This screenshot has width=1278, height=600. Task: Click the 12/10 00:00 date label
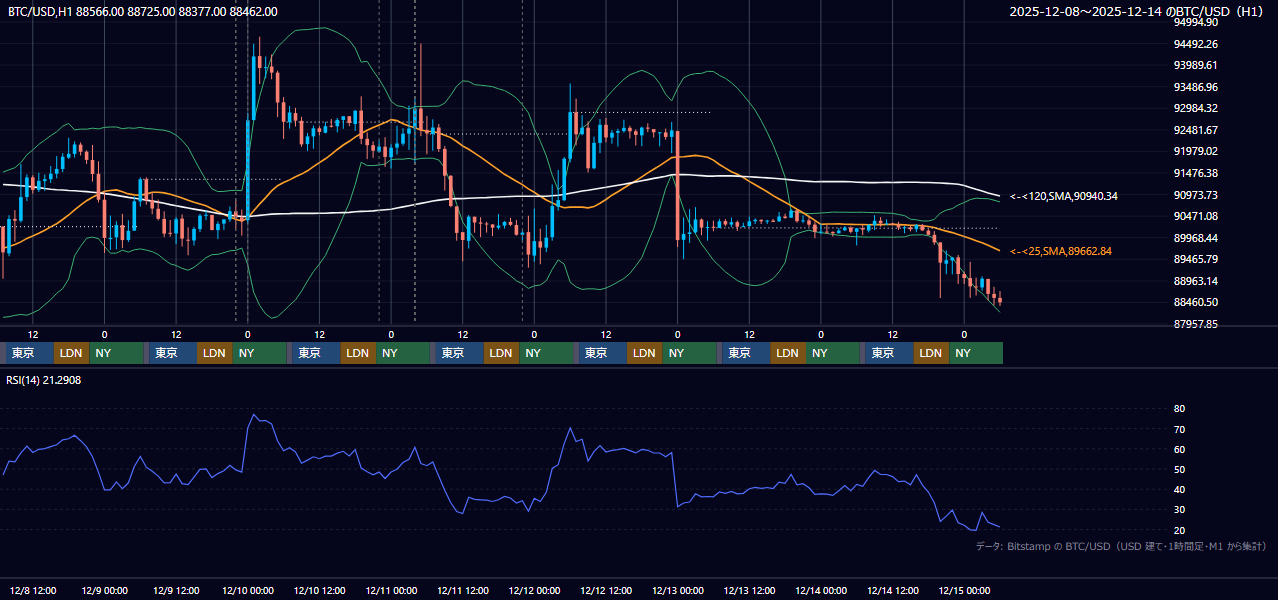(x=248, y=590)
